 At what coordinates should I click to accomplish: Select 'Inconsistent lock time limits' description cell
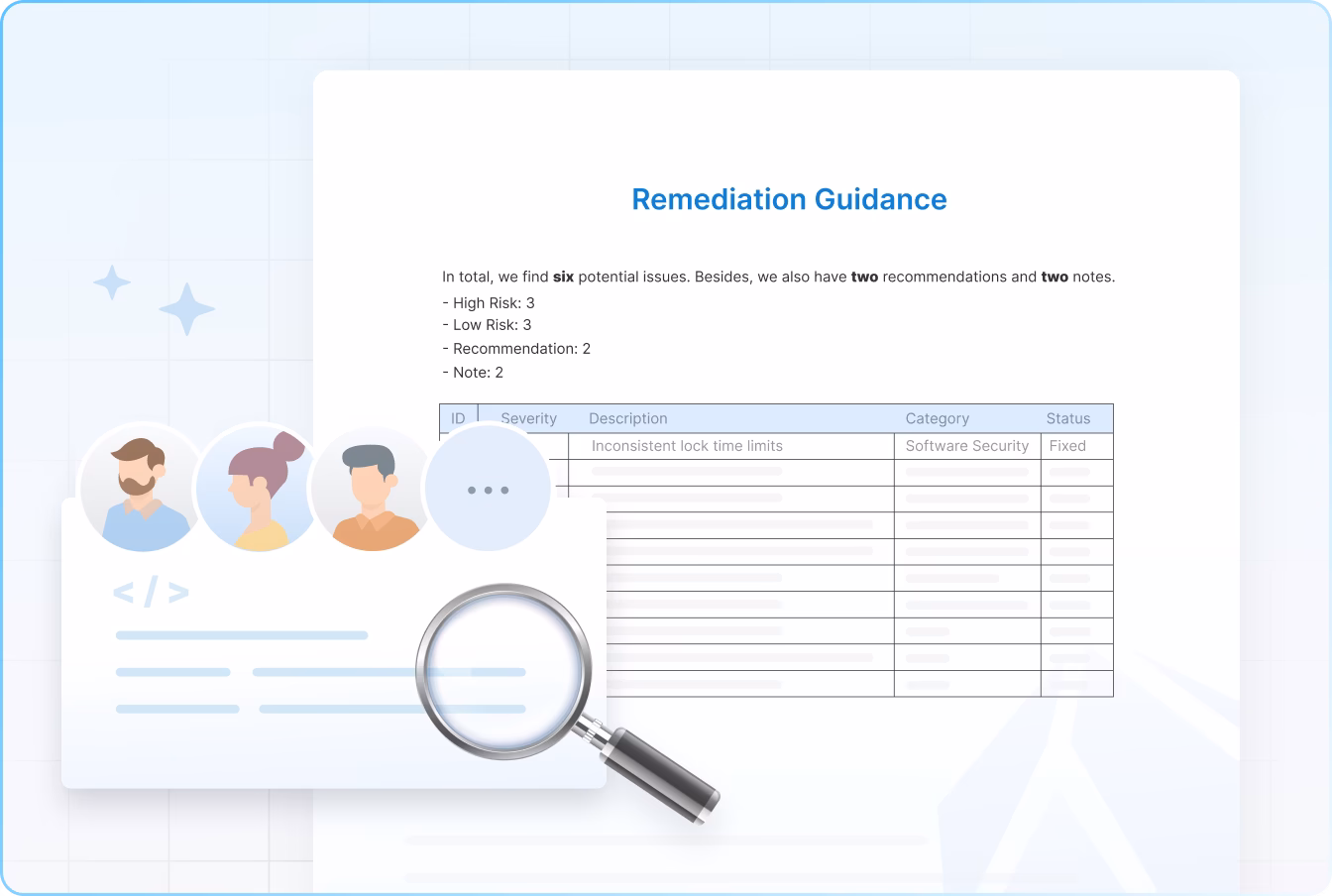(x=687, y=446)
